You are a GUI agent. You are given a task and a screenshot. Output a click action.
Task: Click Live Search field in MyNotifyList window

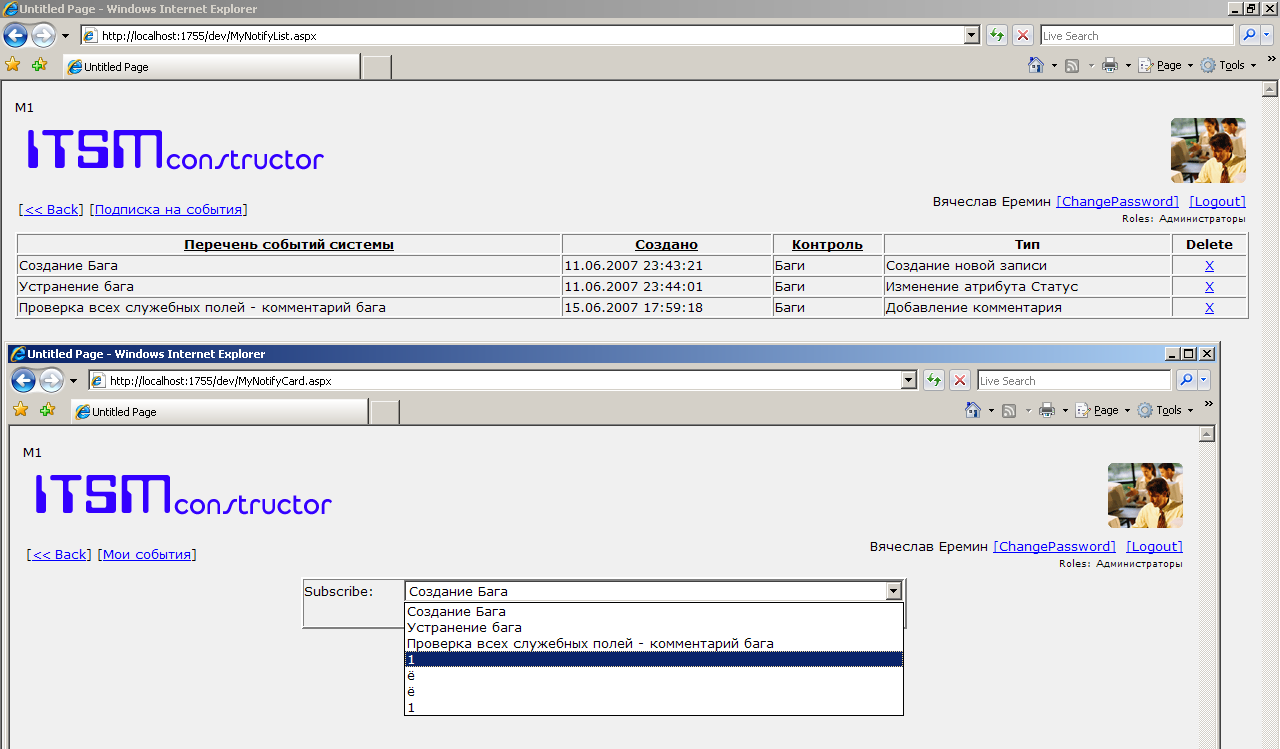pyautogui.click(x=1137, y=36)
